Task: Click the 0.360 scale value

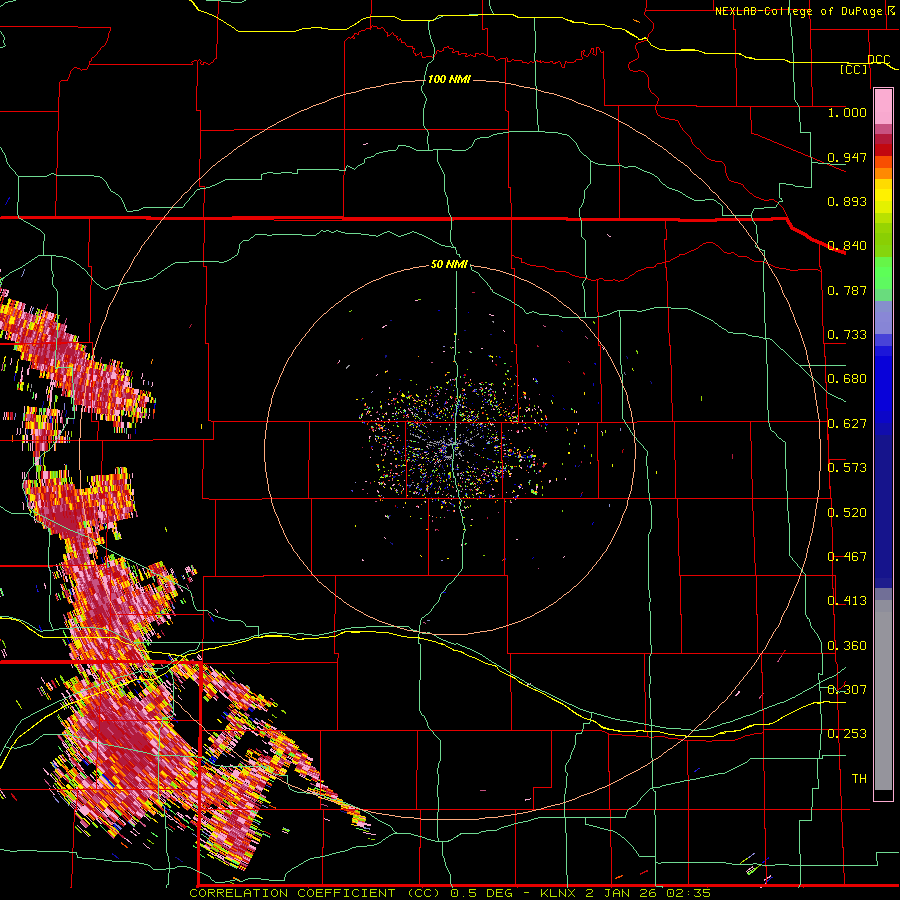Action: click(847, 646)
